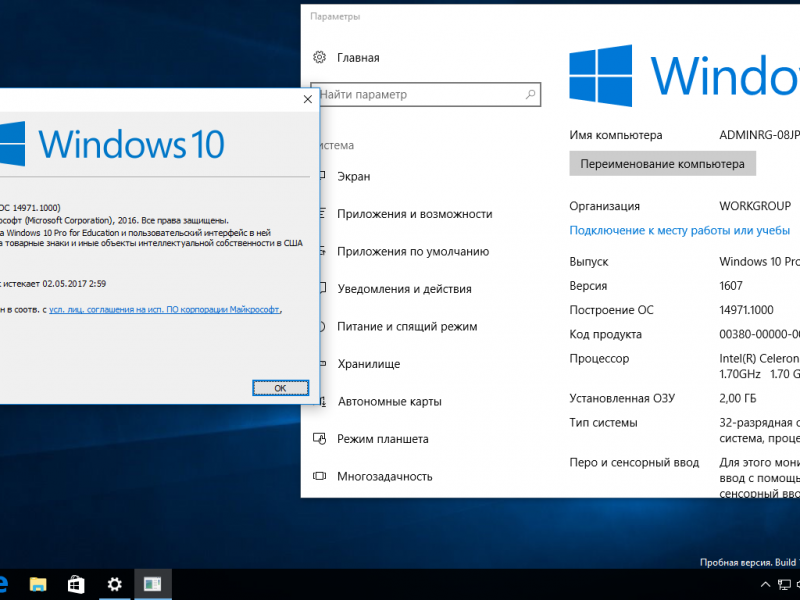Viewport: 800px width, 600px height.
Task: Click the magnifier icon in the settings search box
Action: coord(531,94)
